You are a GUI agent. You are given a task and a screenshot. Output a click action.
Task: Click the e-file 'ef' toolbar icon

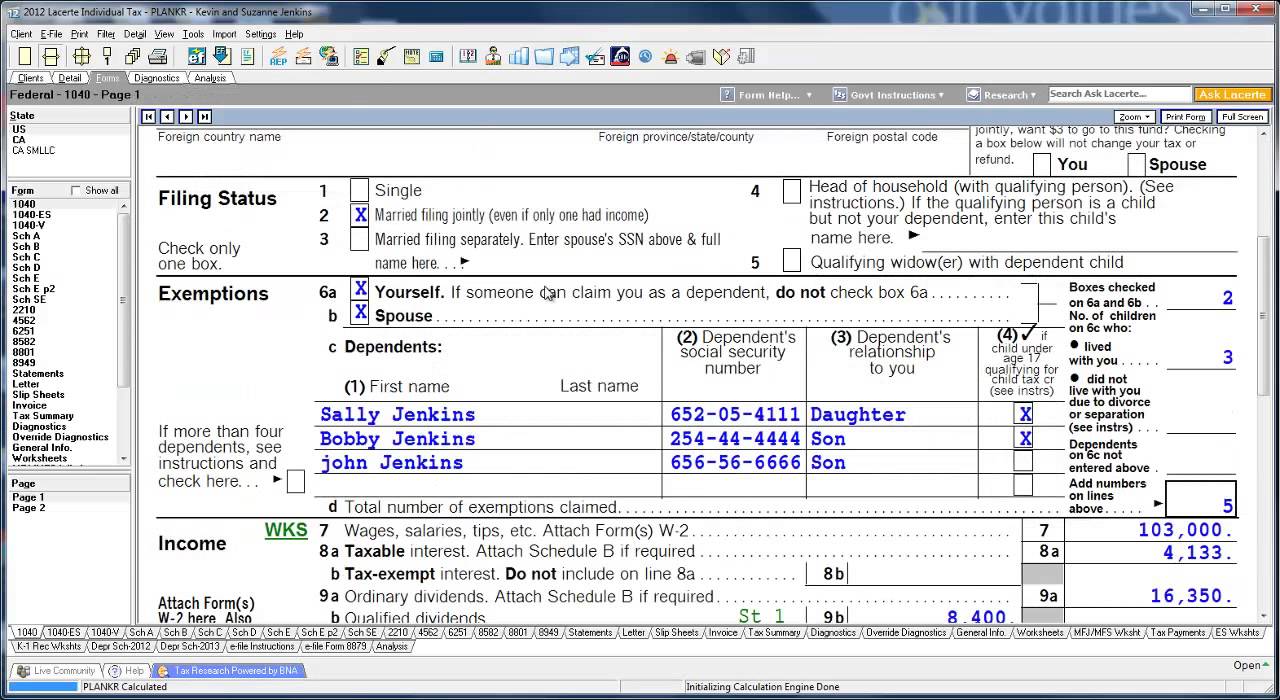click(196, 56)
